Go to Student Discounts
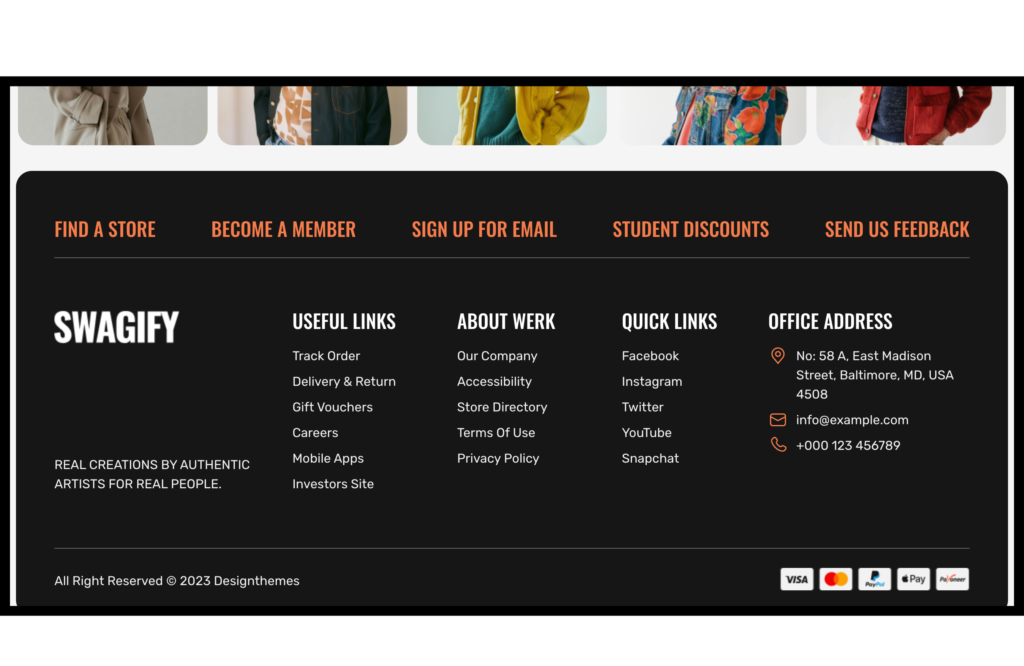Screen dimensions: 1024x666 click(690, 229)
